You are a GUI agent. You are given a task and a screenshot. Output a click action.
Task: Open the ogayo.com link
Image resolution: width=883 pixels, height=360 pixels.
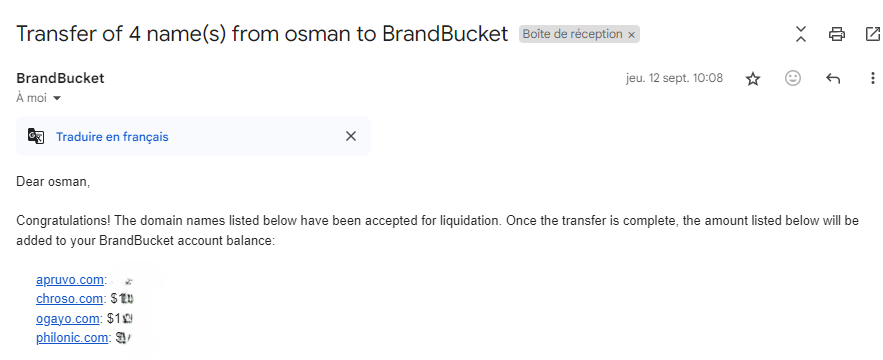coord(68,319)
